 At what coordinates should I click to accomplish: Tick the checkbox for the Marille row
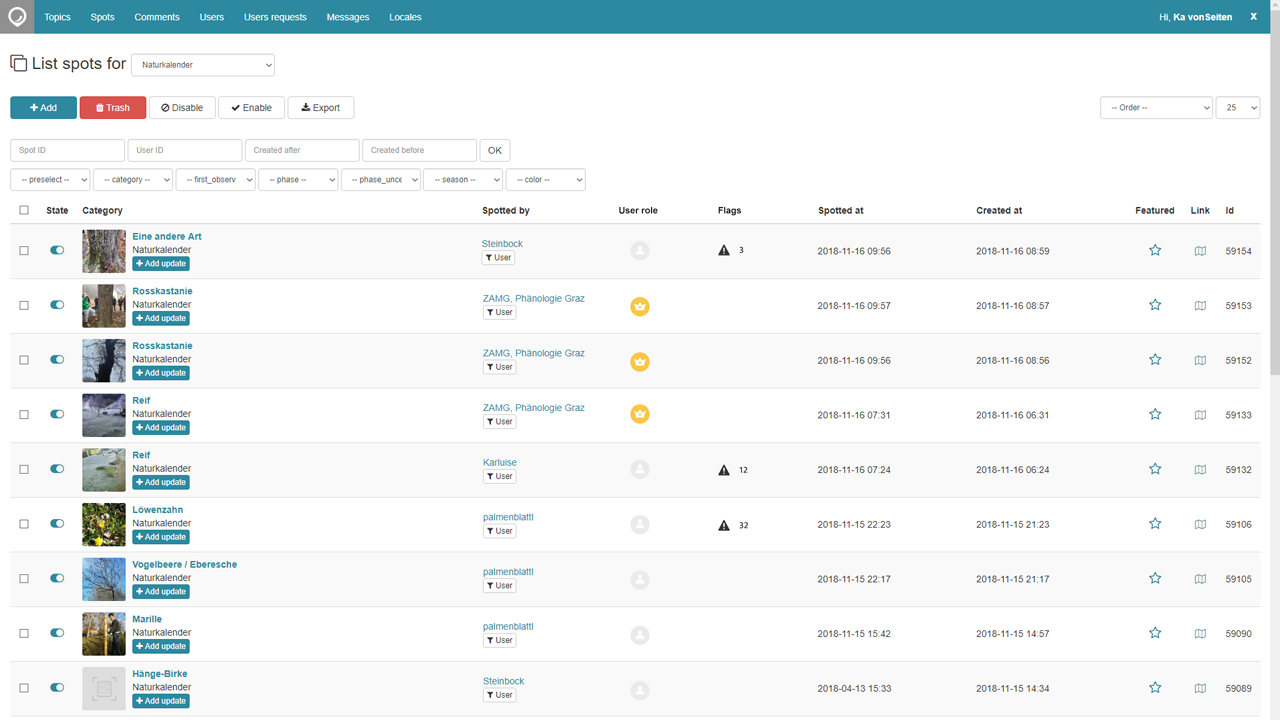point(24,633)
